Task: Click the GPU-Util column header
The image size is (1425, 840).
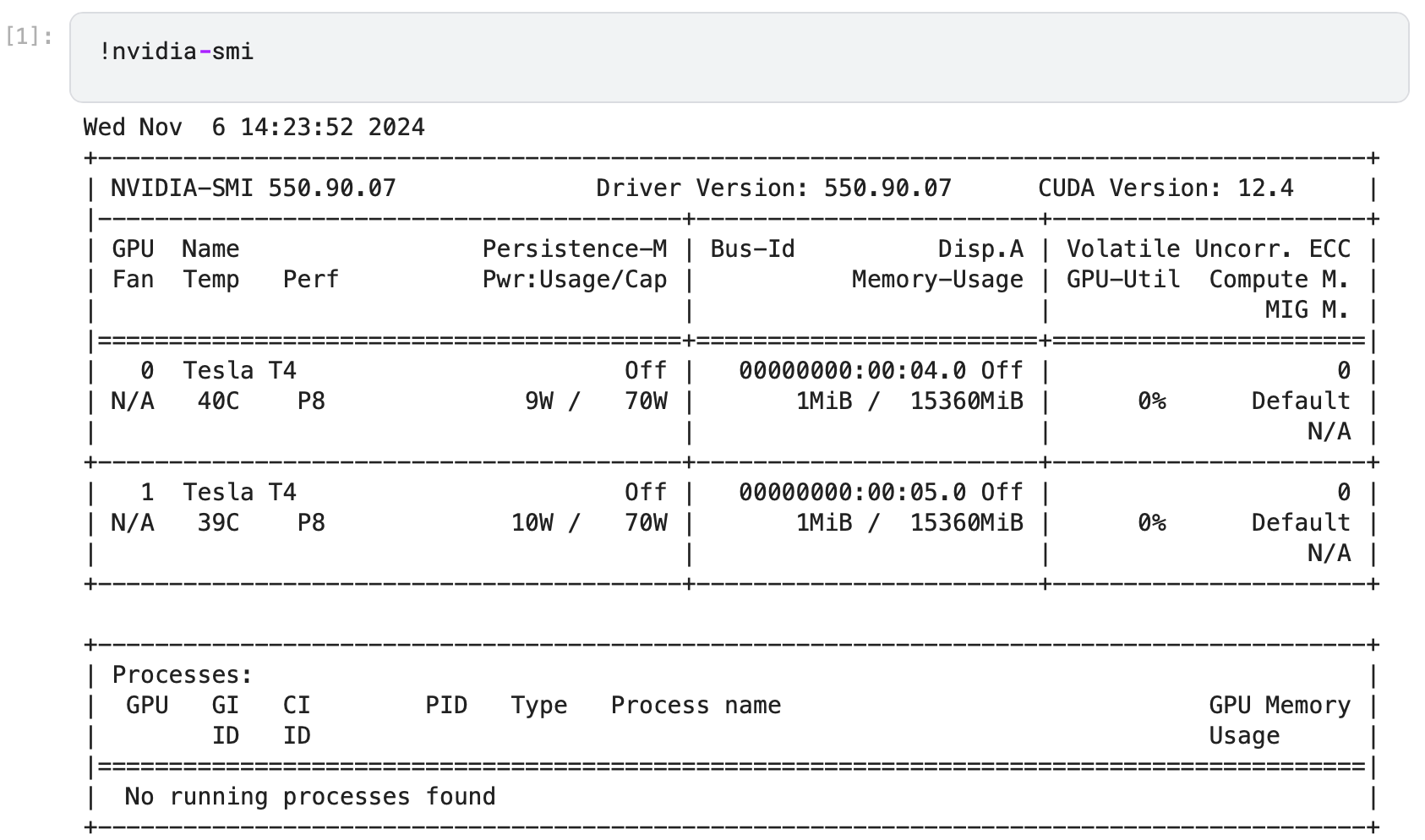Action: tap(1122, 280)
